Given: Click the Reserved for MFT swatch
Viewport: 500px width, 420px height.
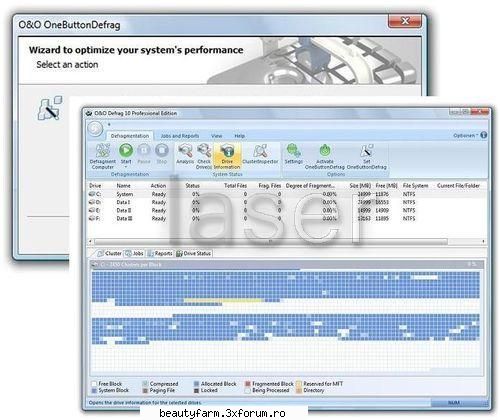Looking at the screenshot, I should click(x=299, y=384).
